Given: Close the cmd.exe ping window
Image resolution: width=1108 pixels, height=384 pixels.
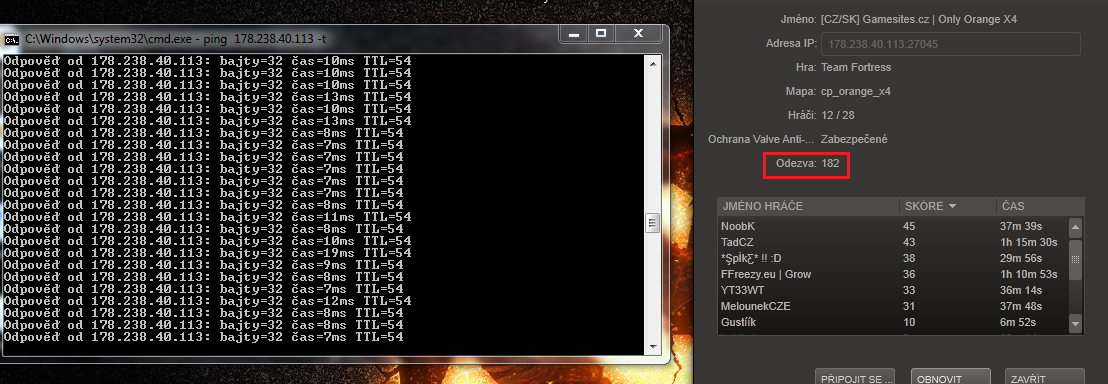Looking at the screenshot, I should (x=638, y=33).
